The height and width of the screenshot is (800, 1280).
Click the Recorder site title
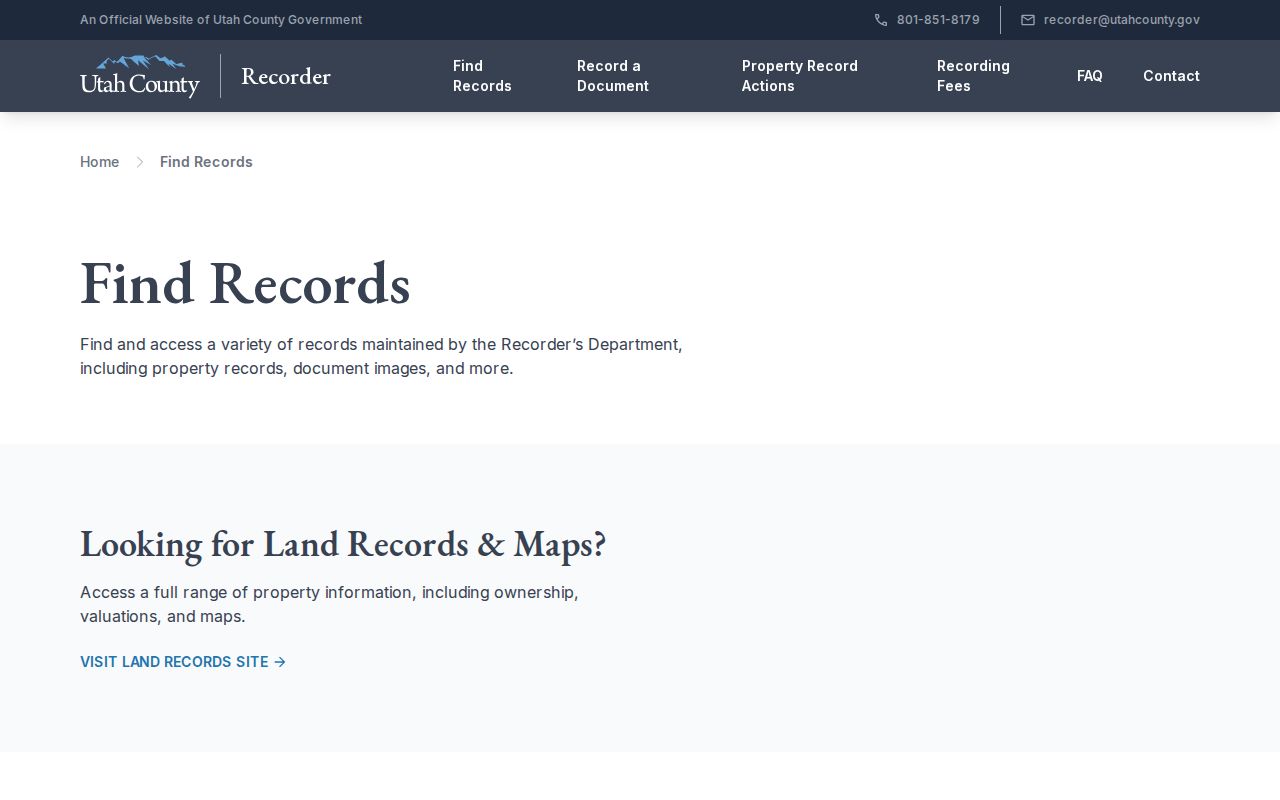tap(286, 76)
